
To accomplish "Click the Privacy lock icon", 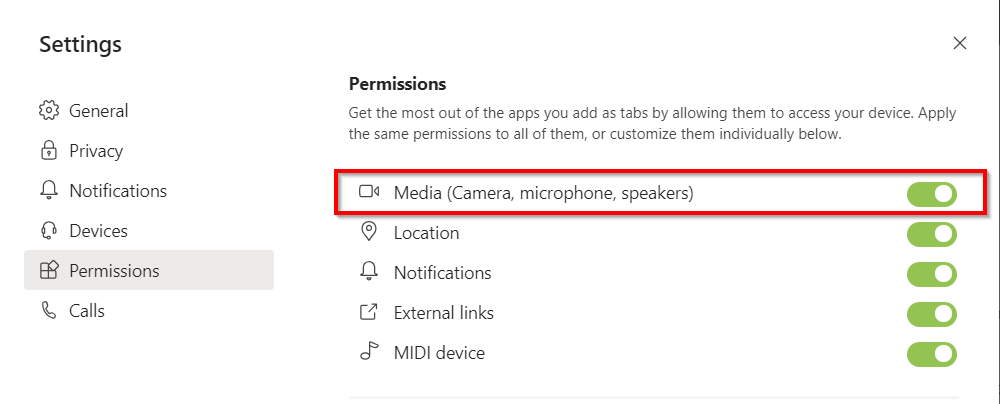I will click(x=48, y=151).
